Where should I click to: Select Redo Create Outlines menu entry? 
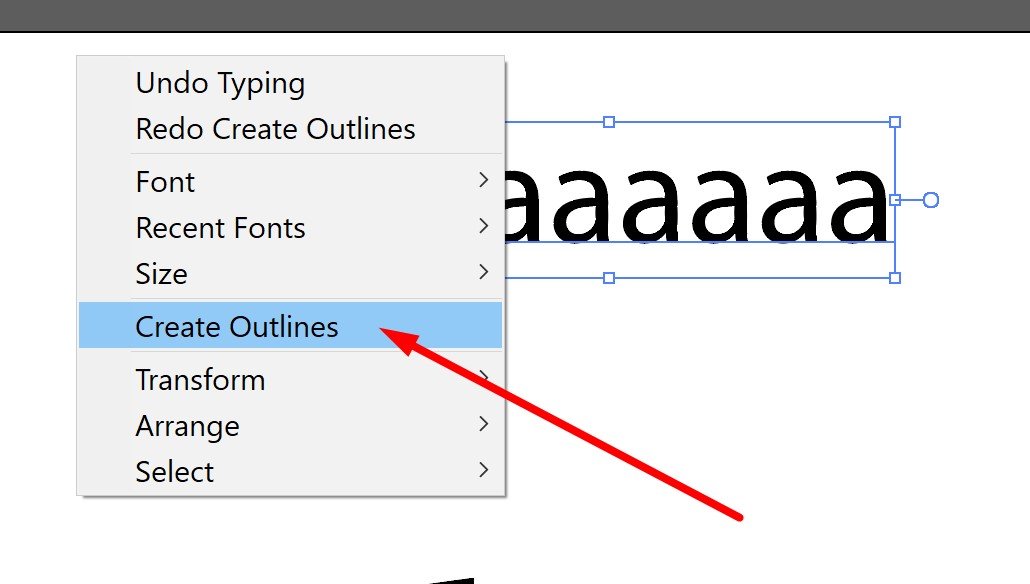pyautogui.click(x=290, y=129)
